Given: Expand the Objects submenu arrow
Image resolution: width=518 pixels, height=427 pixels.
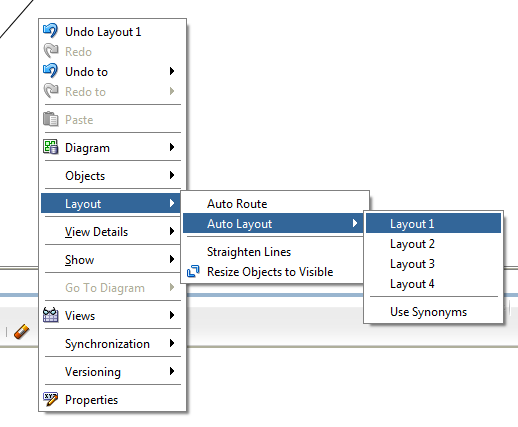Looking at the screenshot, I should (172, 175).
